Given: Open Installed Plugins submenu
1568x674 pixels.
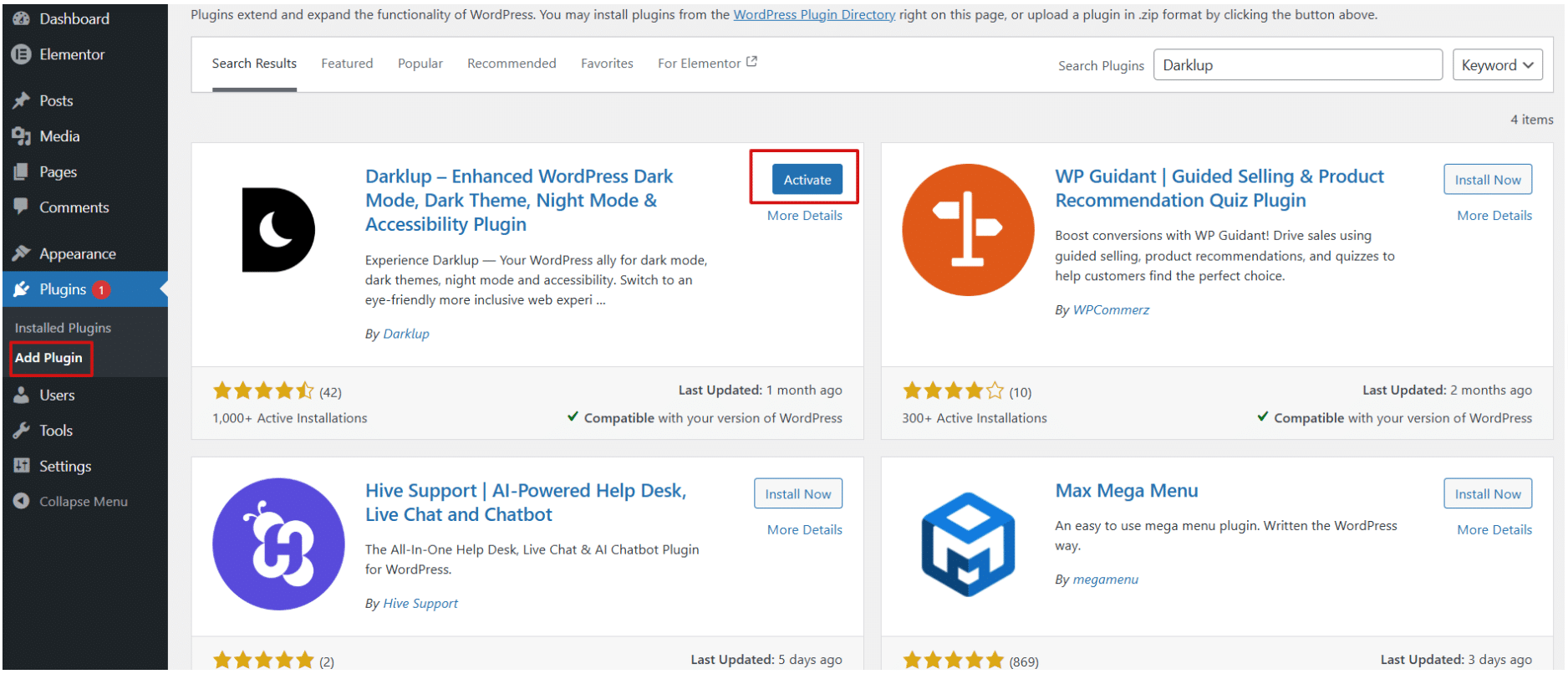Looking at the screenshot, I should (x=63, y=328).
